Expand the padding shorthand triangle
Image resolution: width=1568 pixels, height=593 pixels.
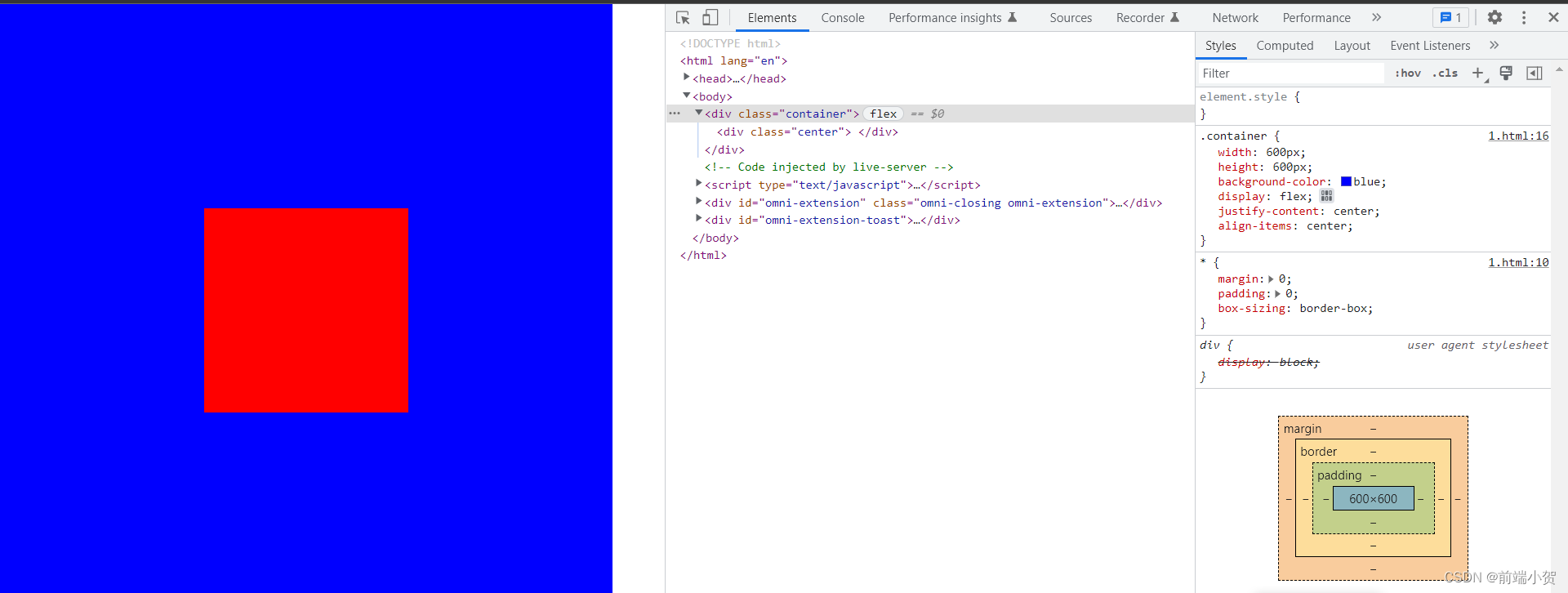point(1278,294)
